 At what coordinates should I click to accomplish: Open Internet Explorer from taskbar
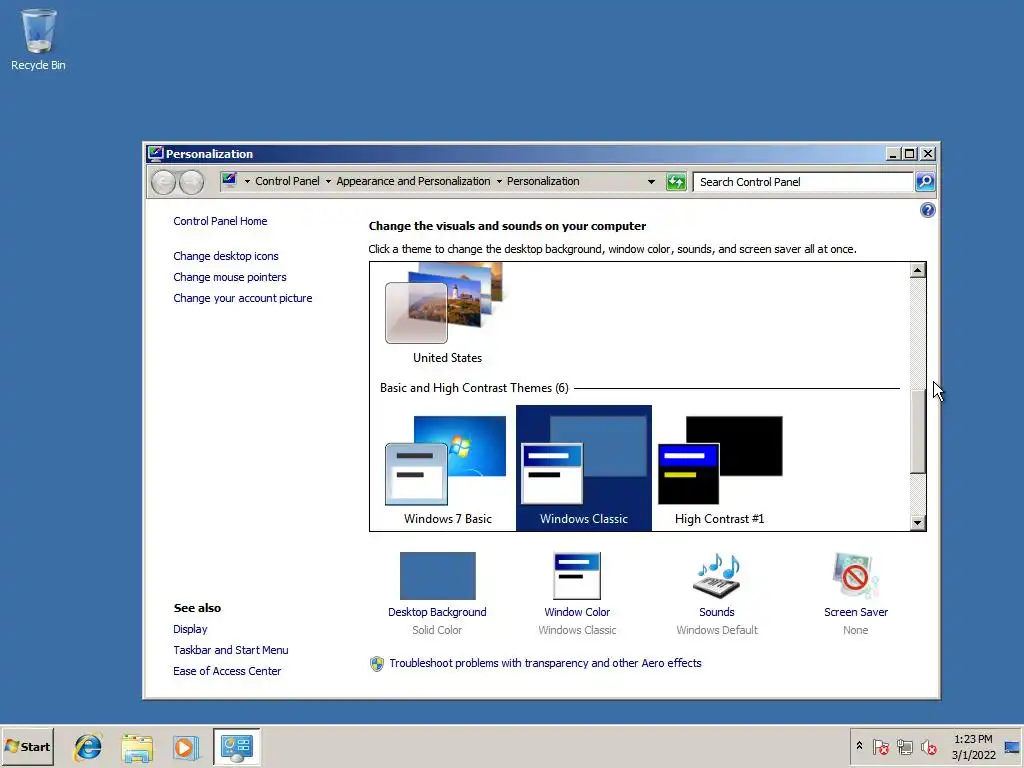point(88,747)
